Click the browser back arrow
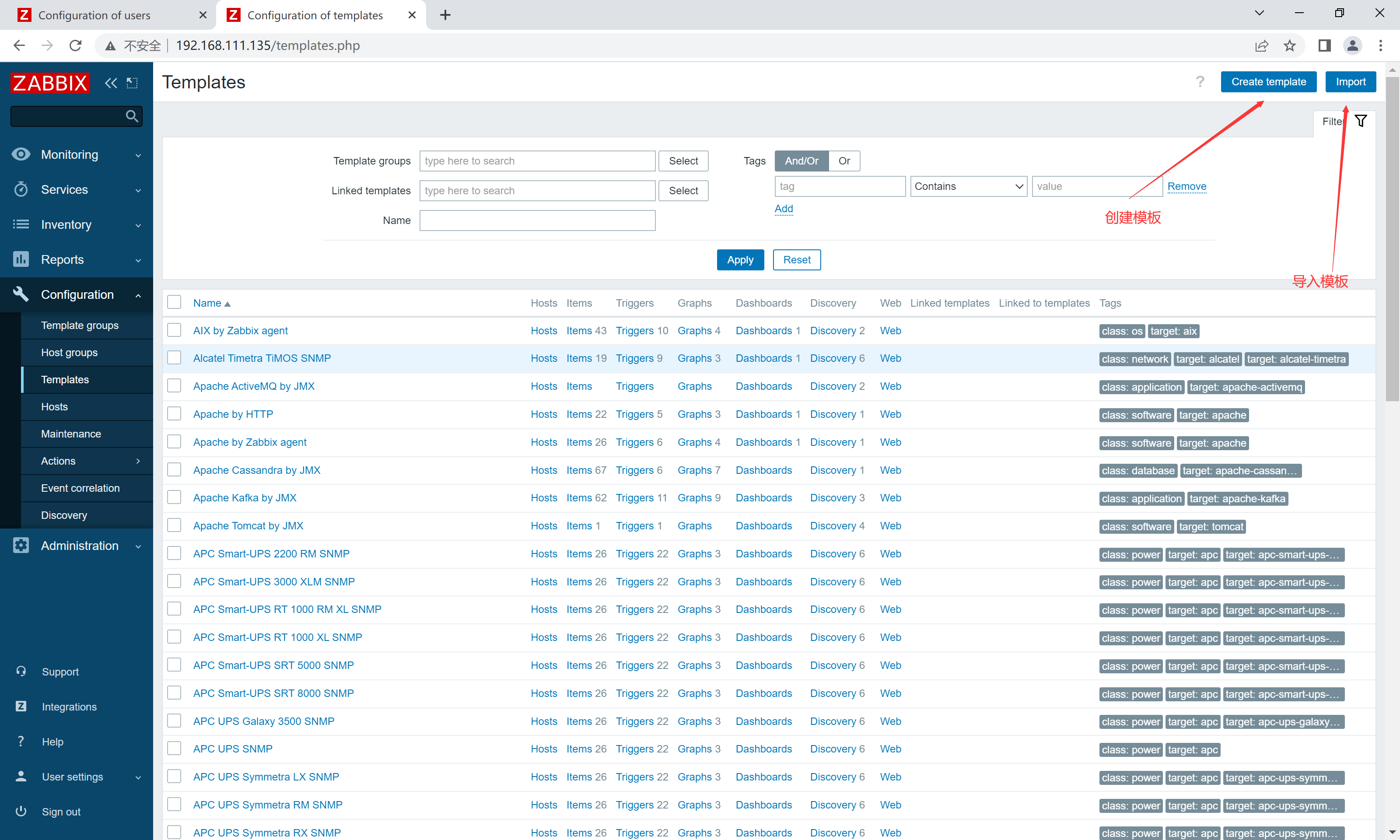The width and height of the screenshot is (1400, 840). 19,45
